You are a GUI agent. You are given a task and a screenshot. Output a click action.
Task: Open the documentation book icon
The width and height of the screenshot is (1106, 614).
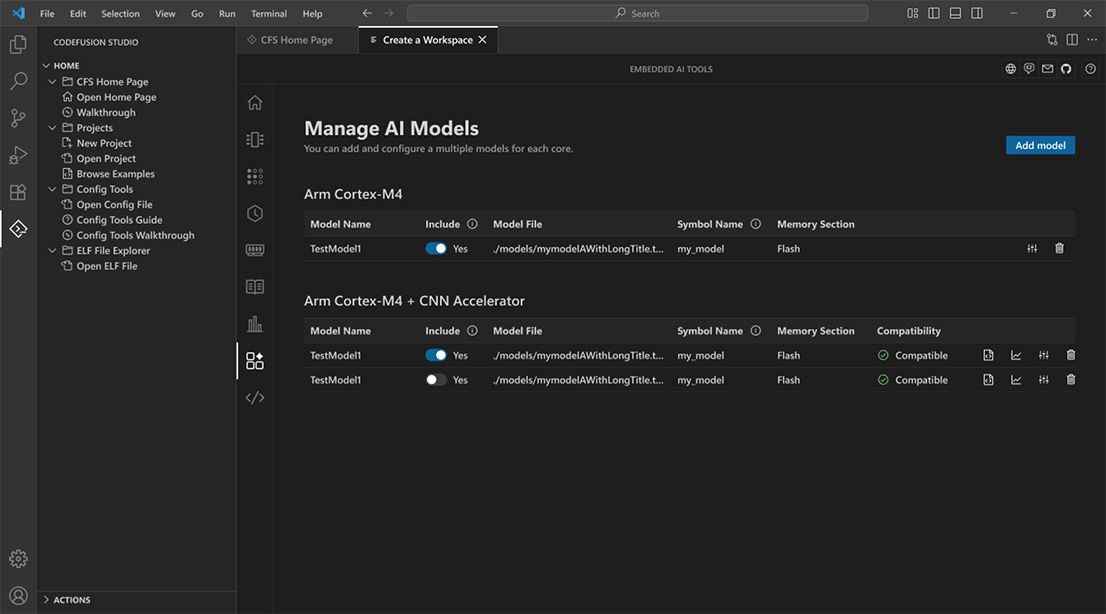254,287
